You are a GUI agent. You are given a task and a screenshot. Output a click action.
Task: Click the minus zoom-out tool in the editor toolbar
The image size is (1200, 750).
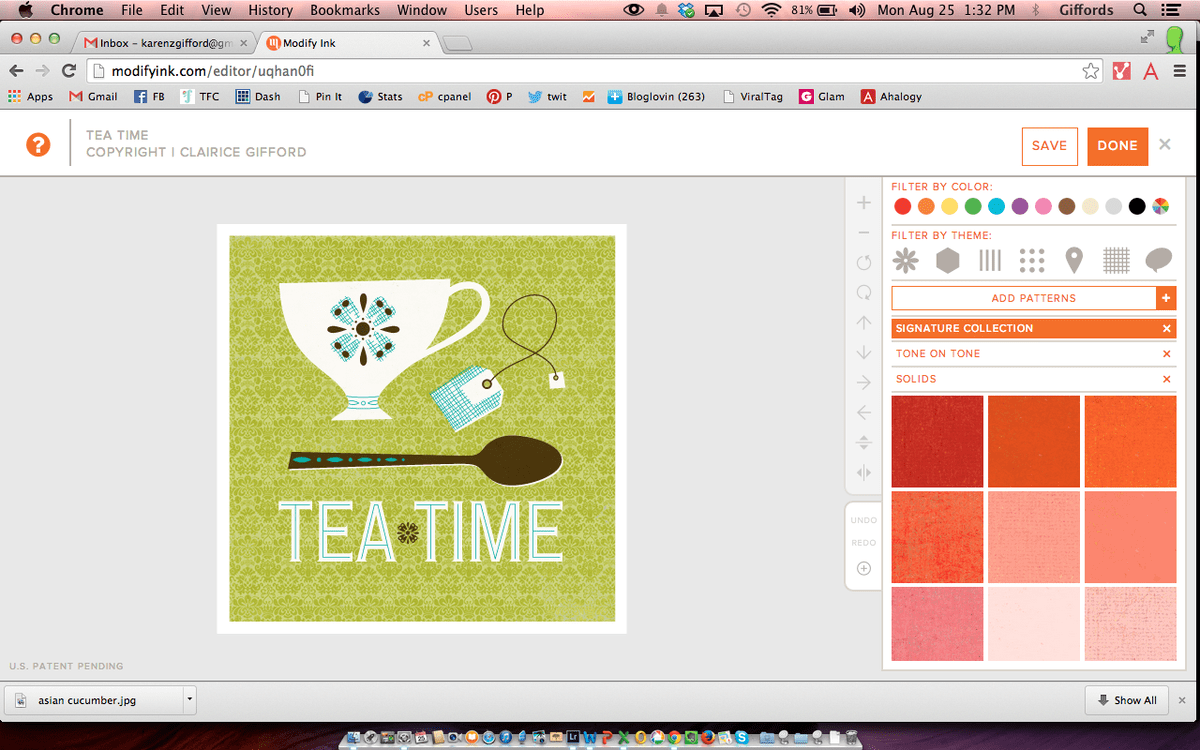click(x=864, y=233)
